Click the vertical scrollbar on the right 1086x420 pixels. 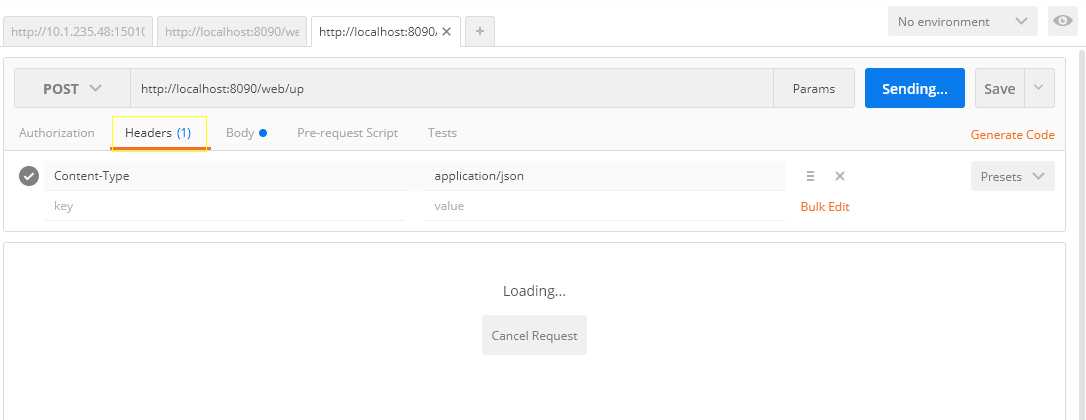[x=1080, y=234]
